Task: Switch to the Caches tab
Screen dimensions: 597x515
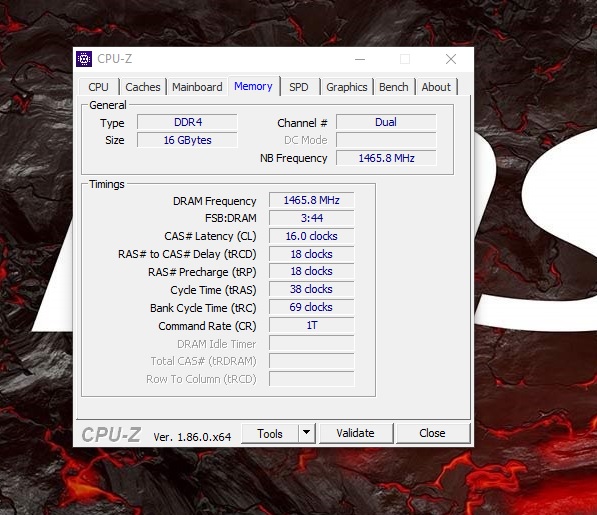Action: point(143,87)
